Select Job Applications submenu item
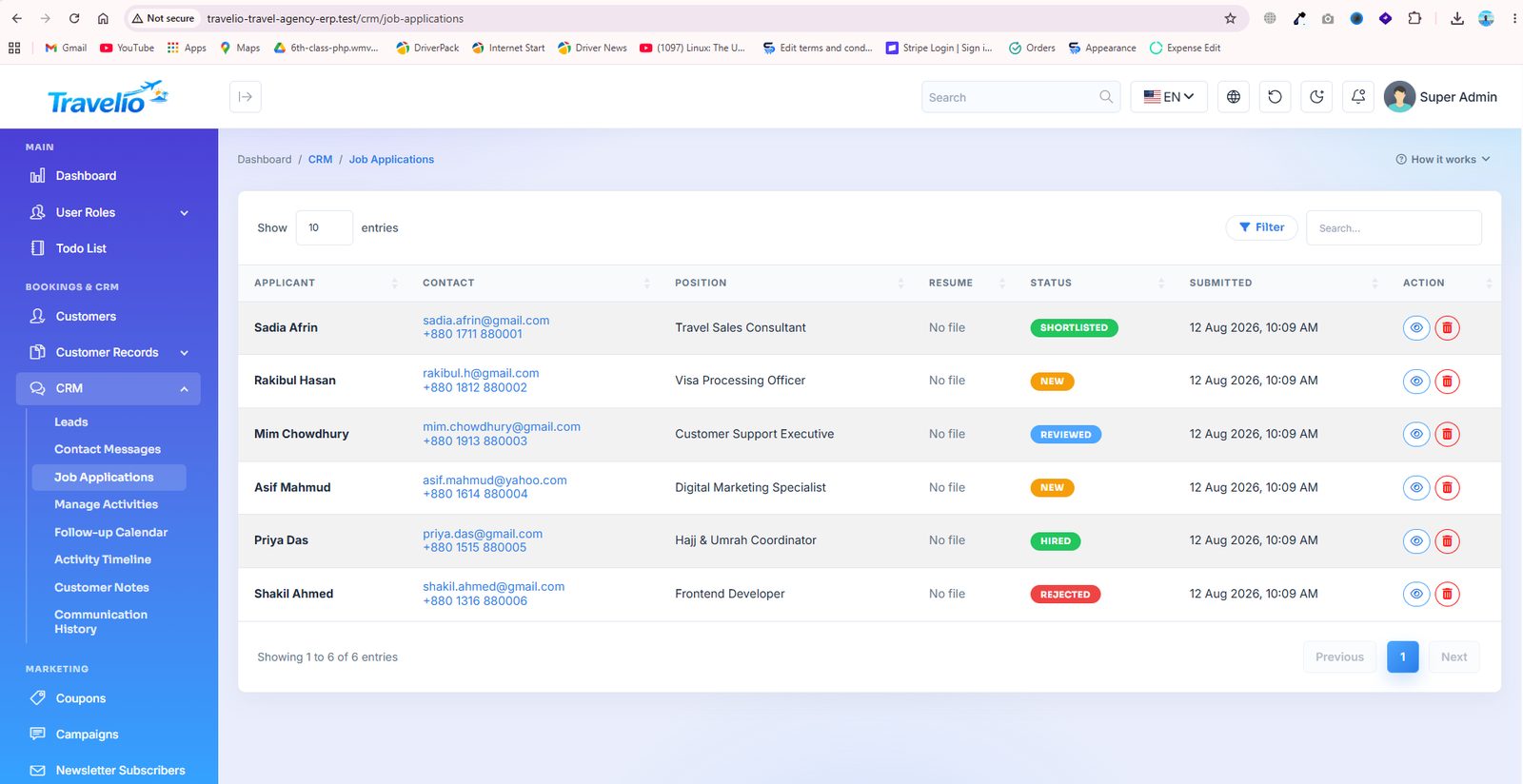Viewport: 1523px width, 784px height. tap(109, 477)
